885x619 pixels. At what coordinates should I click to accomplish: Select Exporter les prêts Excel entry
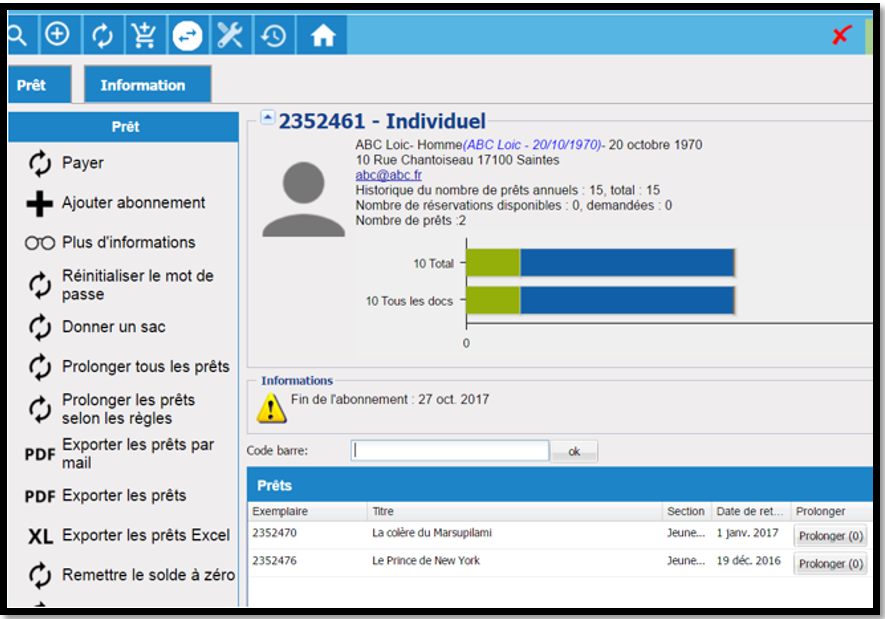point(146,535)
